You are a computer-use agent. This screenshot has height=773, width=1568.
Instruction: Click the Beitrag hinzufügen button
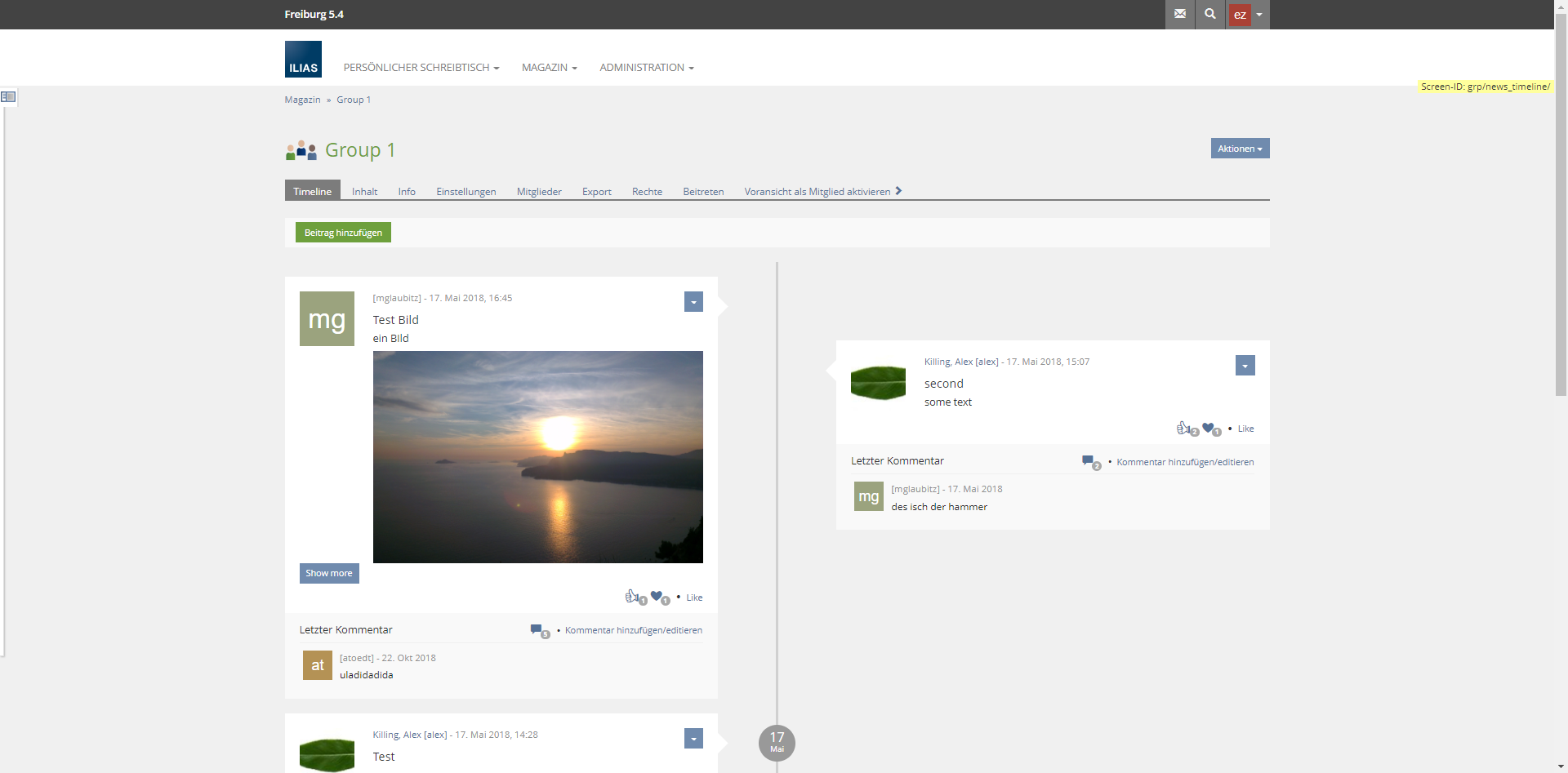click(343, 233)
